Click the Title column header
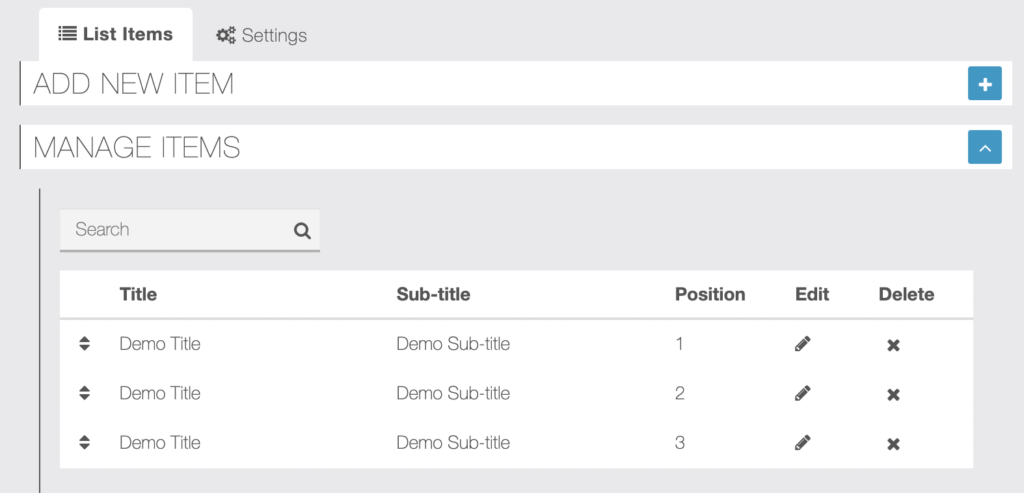This screenshot has height=493, width=1024. coord(138,294)
